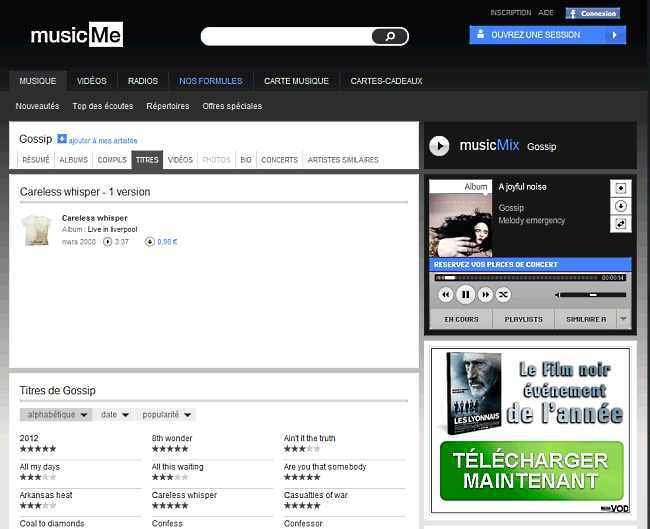Click the top square icon beside A joyful noise
Viewport: 650px width, 529px height.
click(621, 188)
